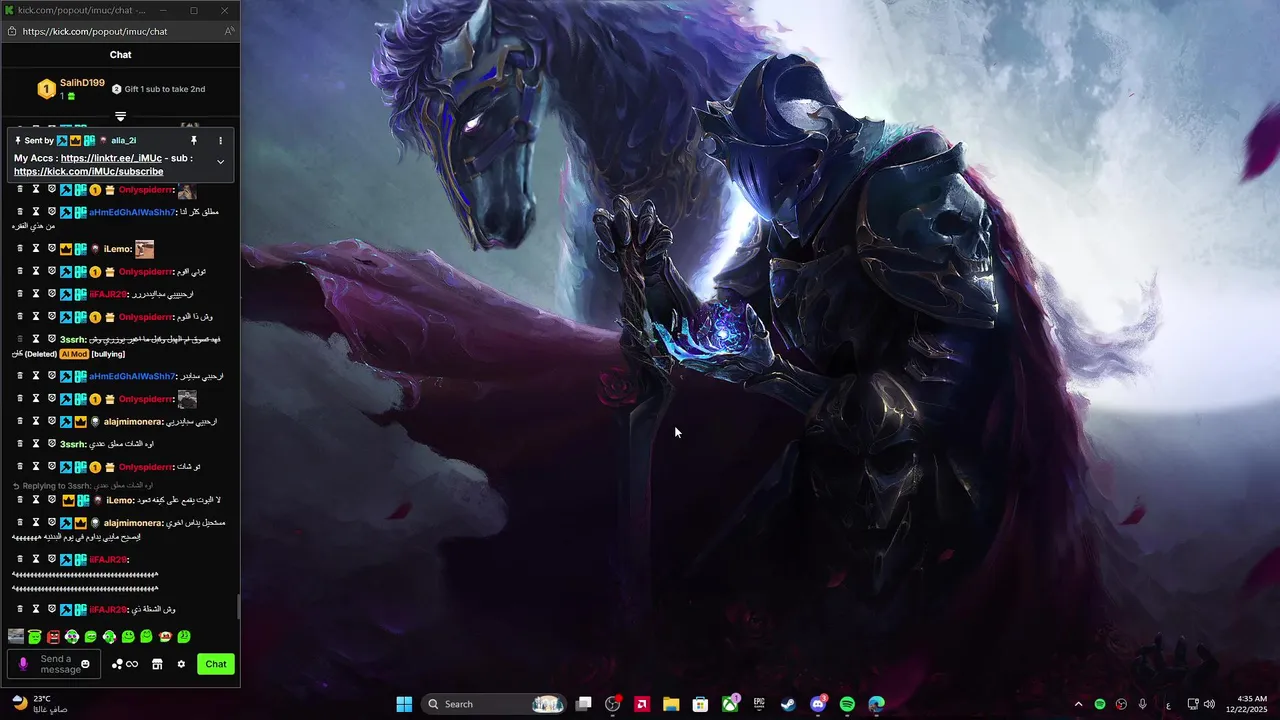Open the linktr.ee/_iMUc link

(x=111, y=158)
